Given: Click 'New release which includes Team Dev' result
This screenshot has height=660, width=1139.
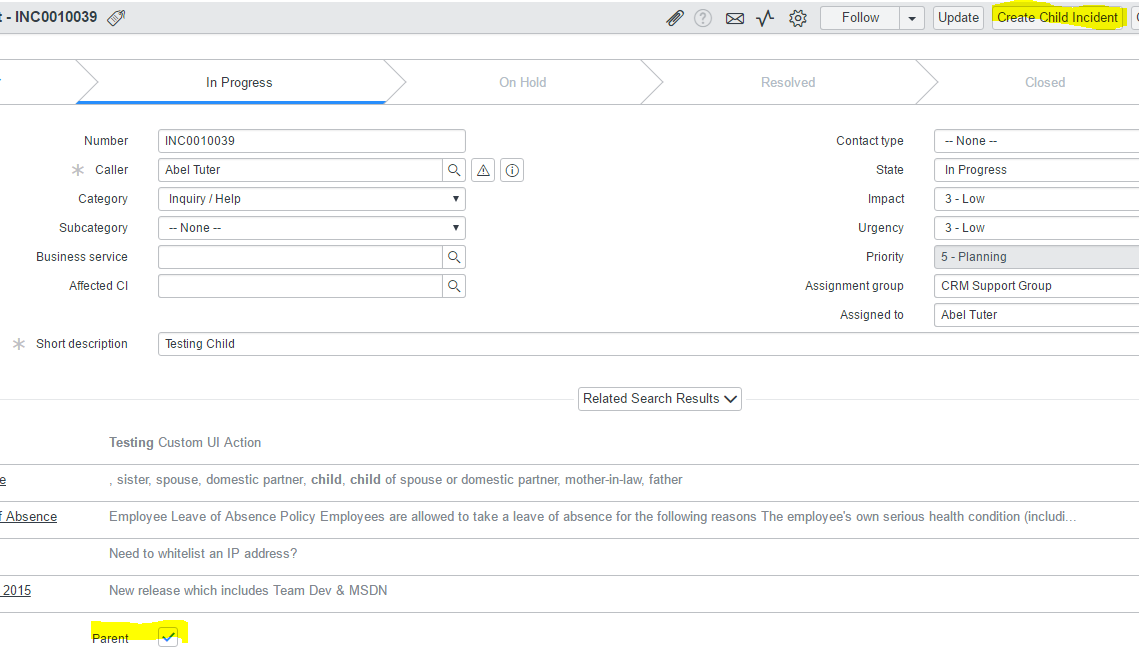Looking at the screenshot, I should 248,590.
